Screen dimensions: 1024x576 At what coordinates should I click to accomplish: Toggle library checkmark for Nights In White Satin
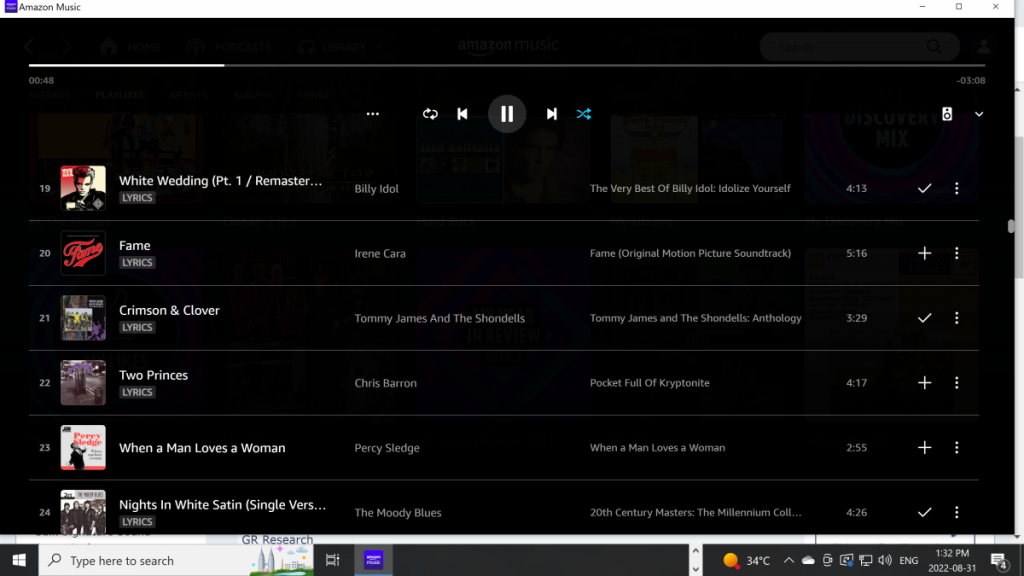point(924,513)
